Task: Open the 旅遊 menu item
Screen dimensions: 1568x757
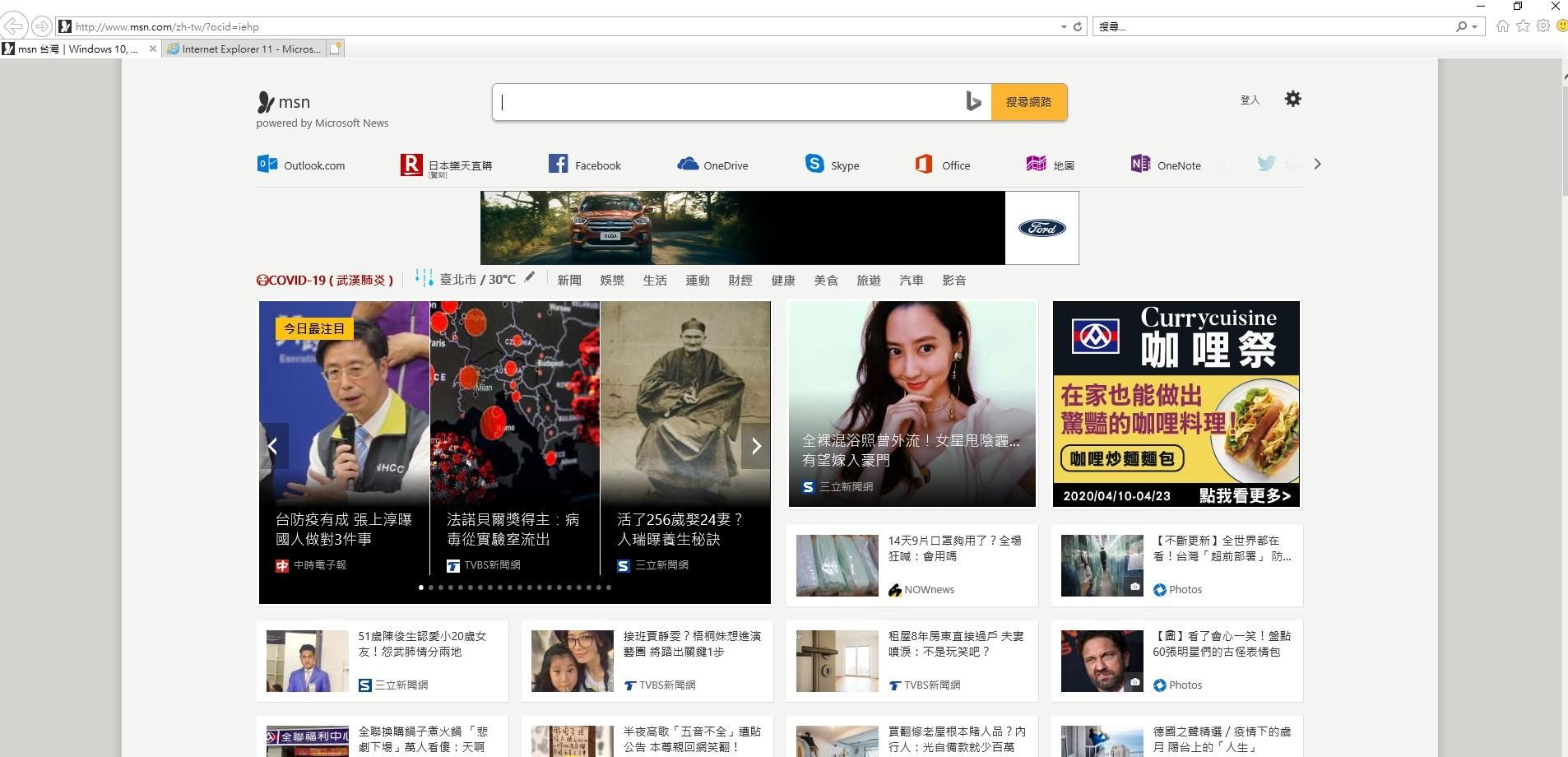Action: 869,280
